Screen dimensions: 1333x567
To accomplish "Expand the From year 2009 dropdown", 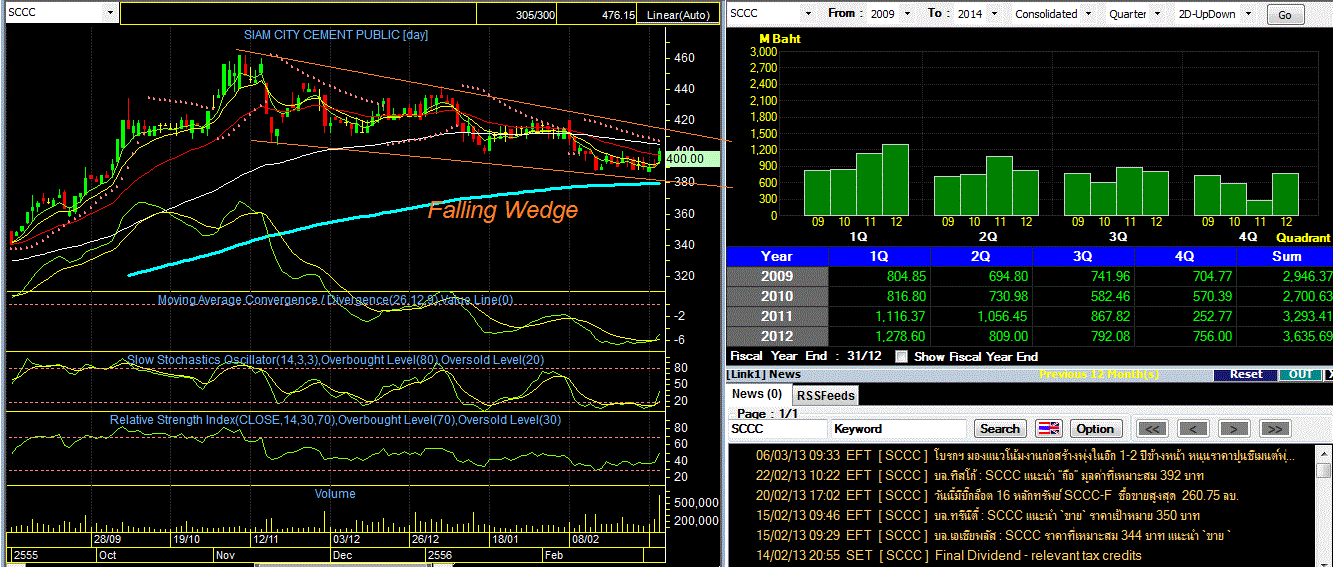I will [x=907, y=14].
